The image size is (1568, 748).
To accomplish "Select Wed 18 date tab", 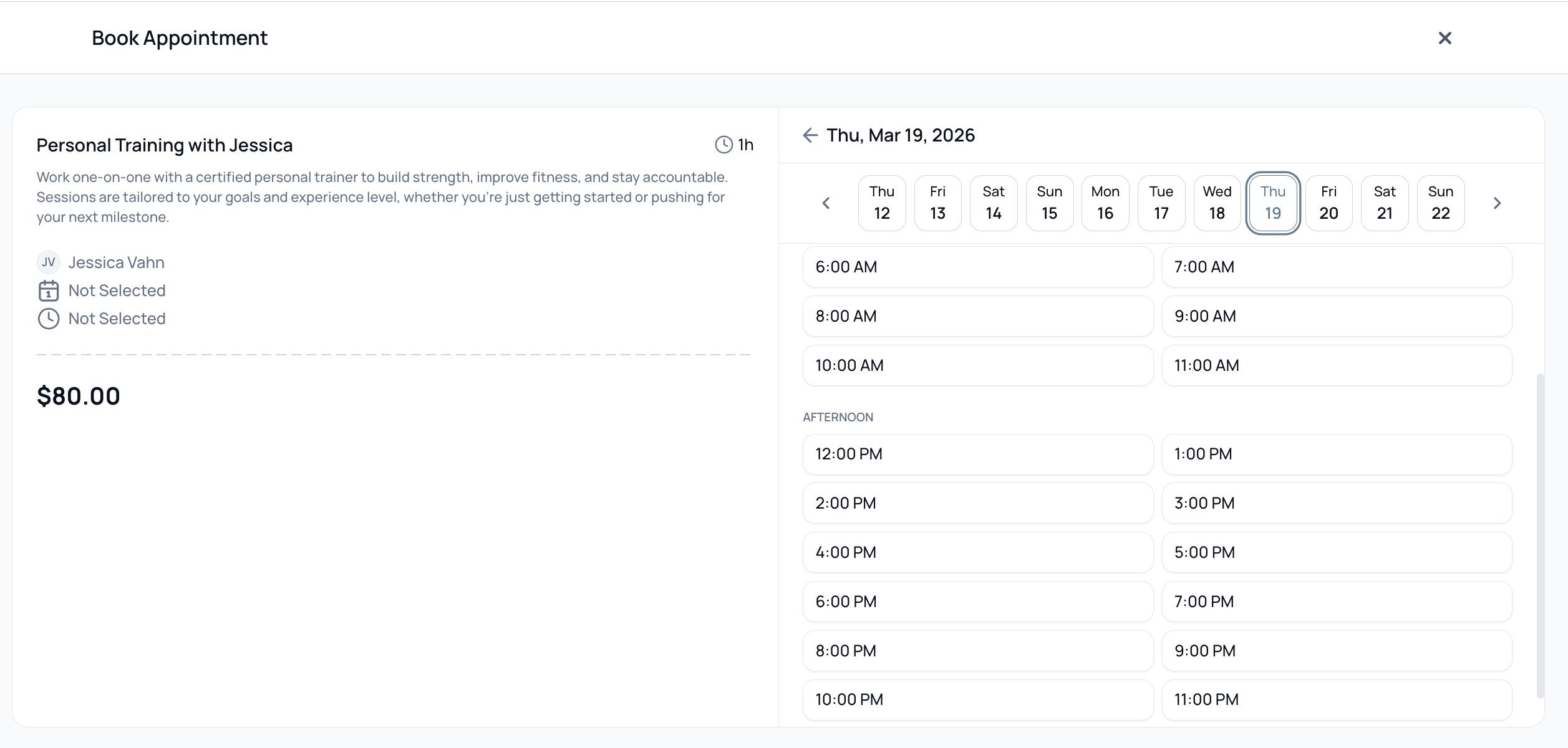I will click(x=1217, y=203).
